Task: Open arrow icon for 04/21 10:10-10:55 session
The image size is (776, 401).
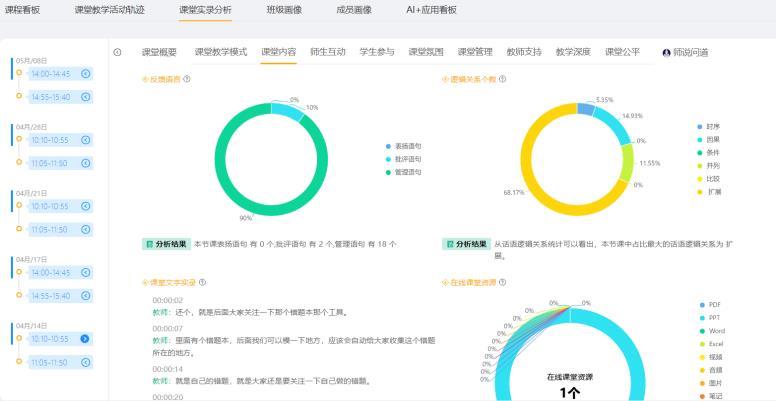Action: 86,206
